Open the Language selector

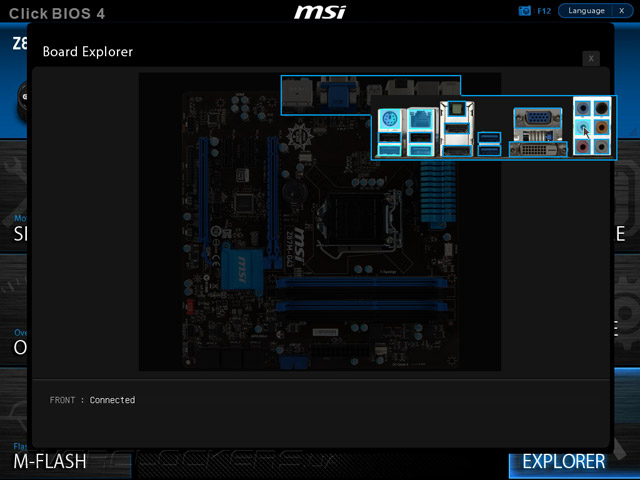pos(586,11)
